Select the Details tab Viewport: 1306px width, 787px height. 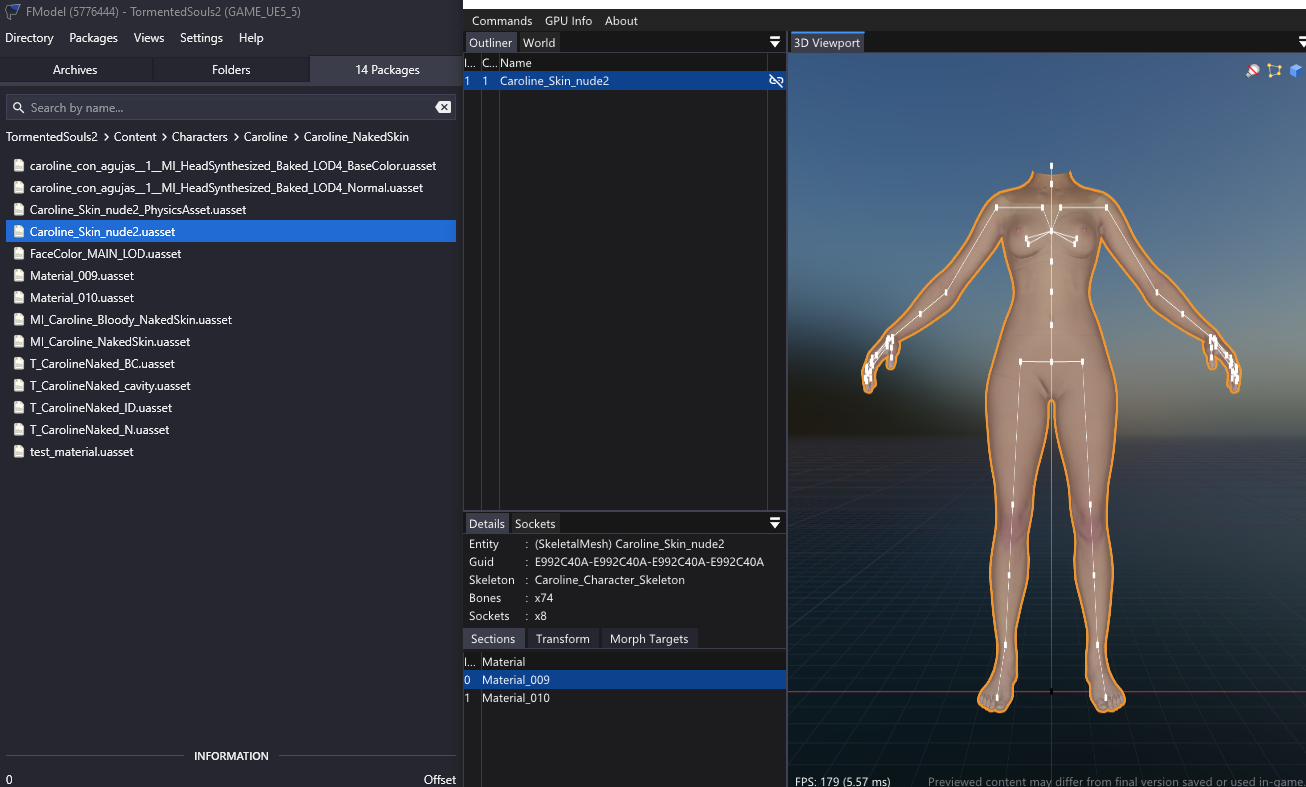(x=487, y=524)
